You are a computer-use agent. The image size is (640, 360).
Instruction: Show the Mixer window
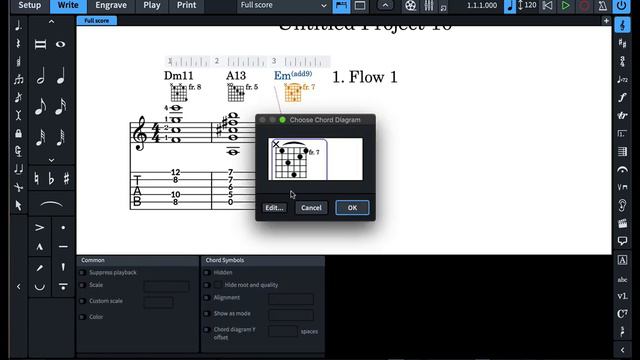click(429, 5)
